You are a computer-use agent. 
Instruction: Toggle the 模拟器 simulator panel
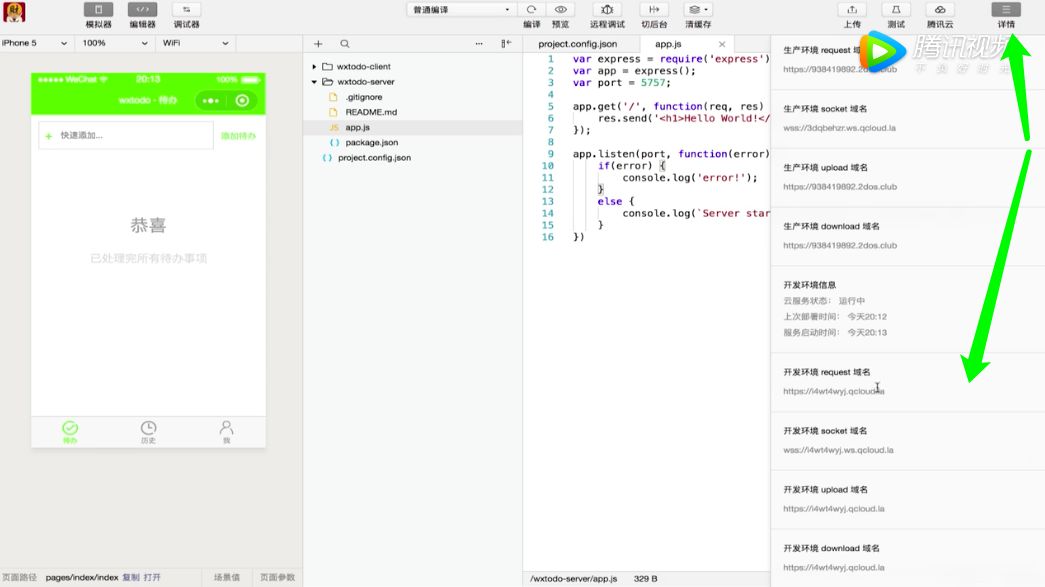tap(98, 10)
